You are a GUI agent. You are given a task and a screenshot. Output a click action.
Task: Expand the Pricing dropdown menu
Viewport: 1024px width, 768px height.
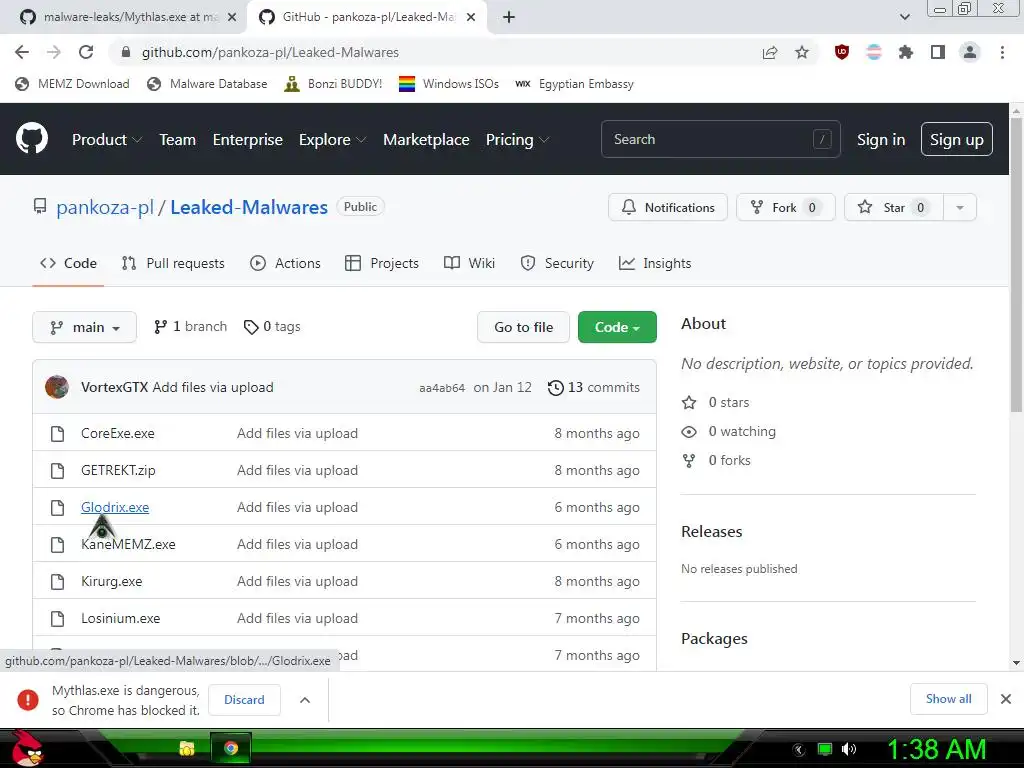(517, 140)
